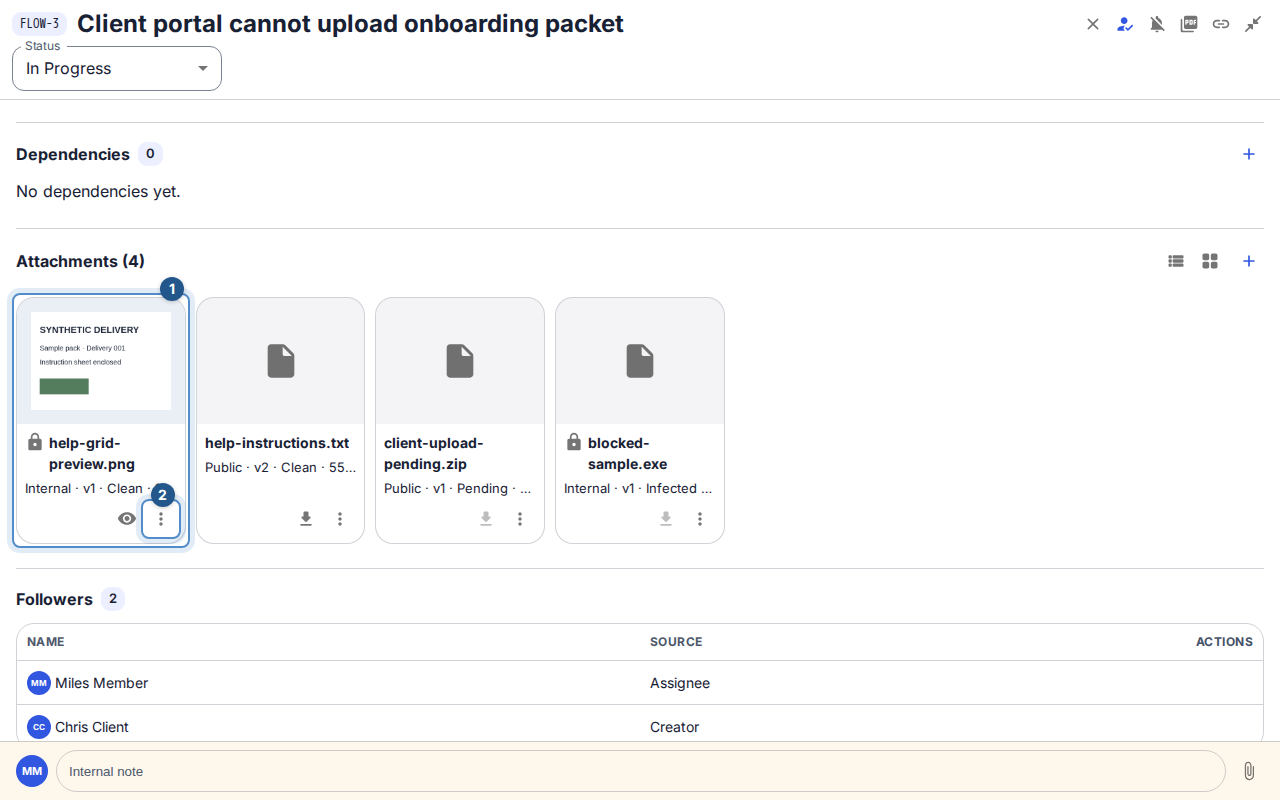Click the client-upload-pending.zip file placeholder
The height and width of the screenshot is (800, 1280).
[460, 361]
